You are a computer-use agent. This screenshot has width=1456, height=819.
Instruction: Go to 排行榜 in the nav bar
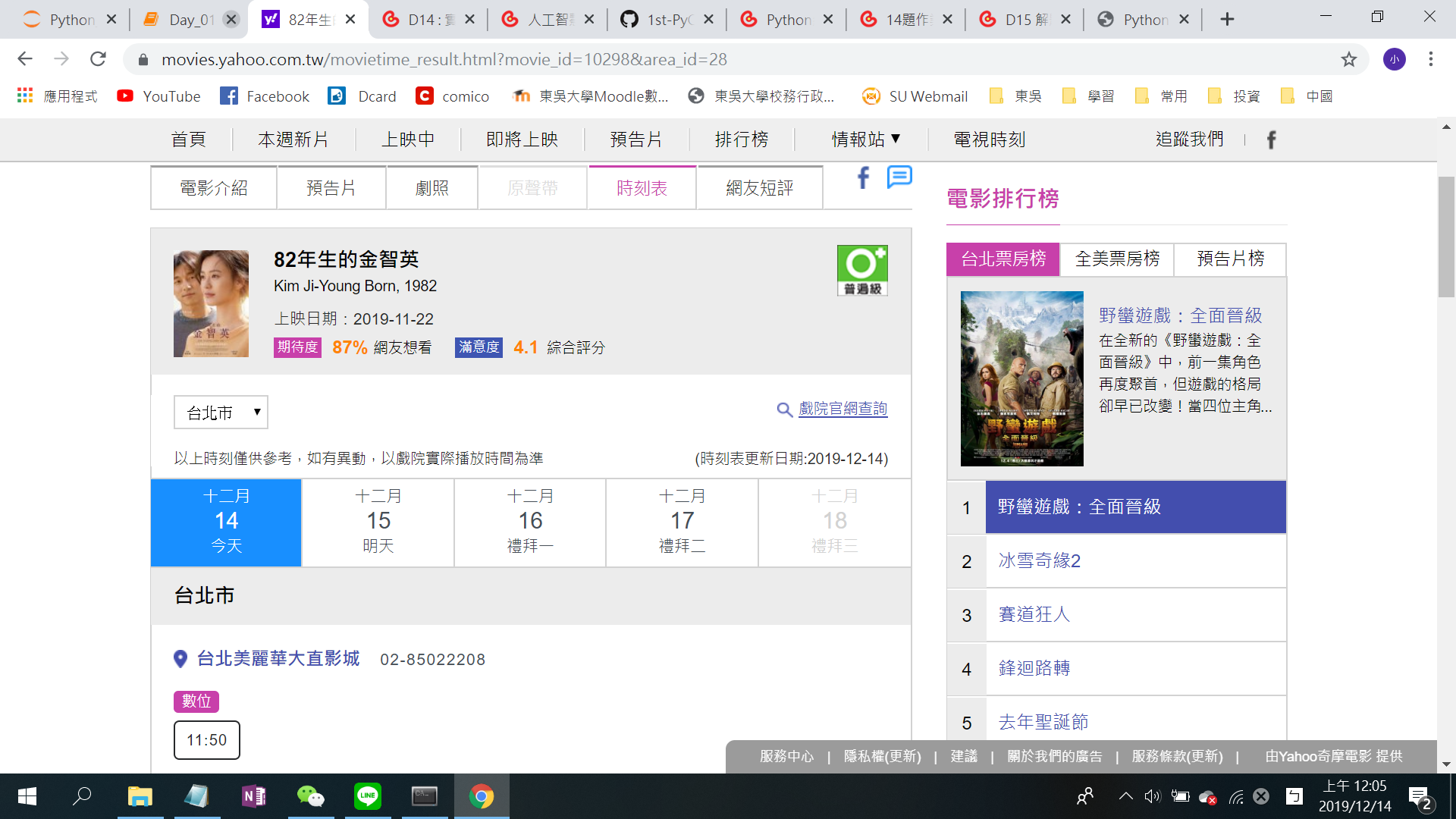[x=742, y=140]
